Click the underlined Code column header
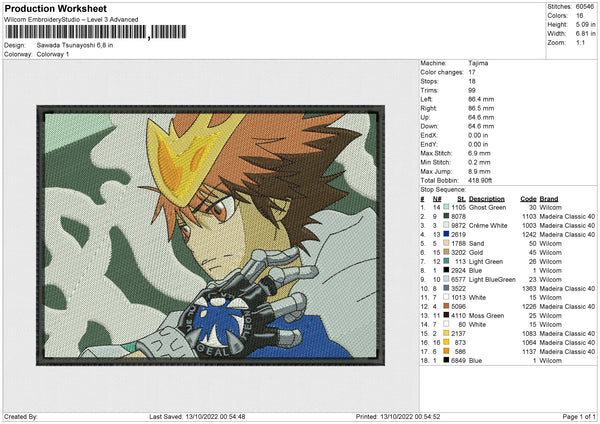Screen dimensions: 600x424 [x=528, y=199]
